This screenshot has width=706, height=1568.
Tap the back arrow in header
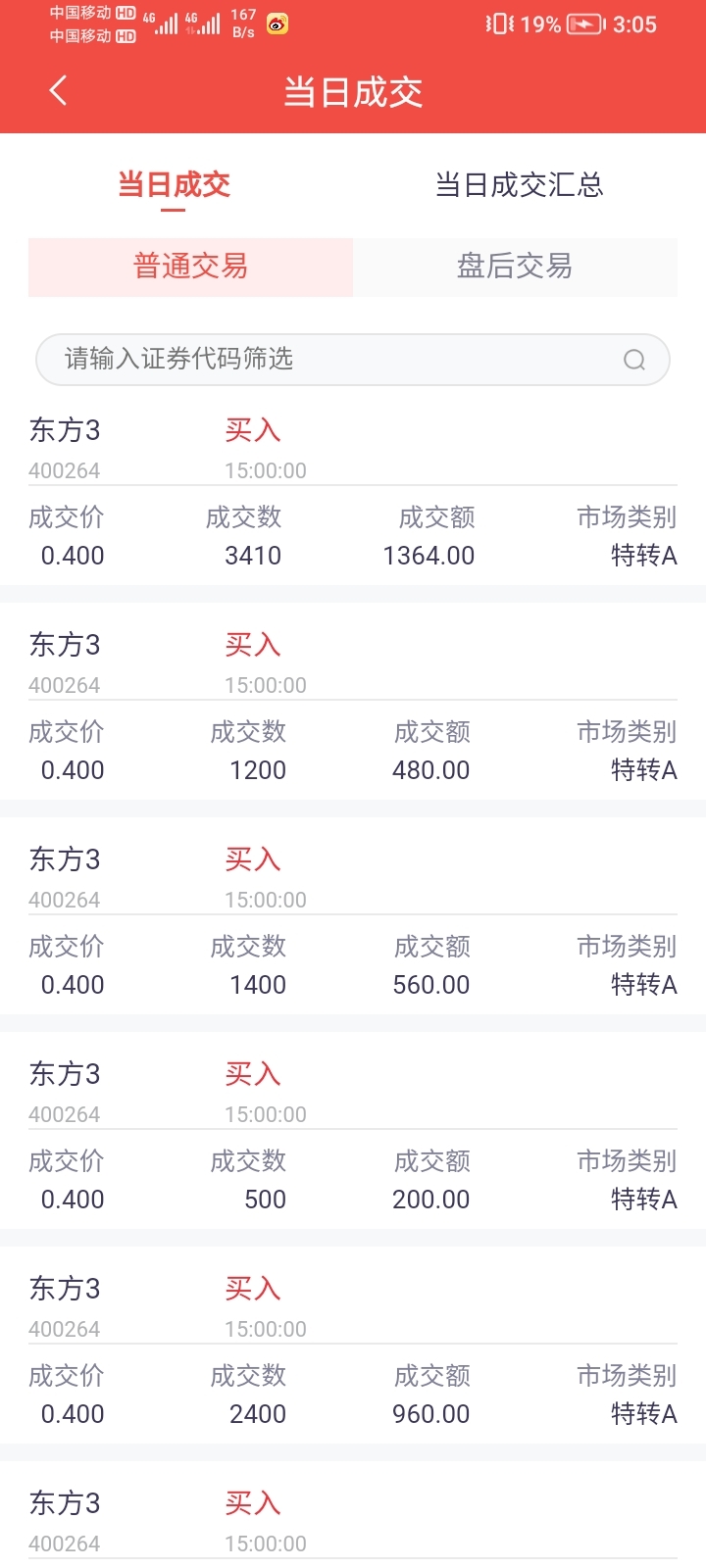(x=58, y=91)
